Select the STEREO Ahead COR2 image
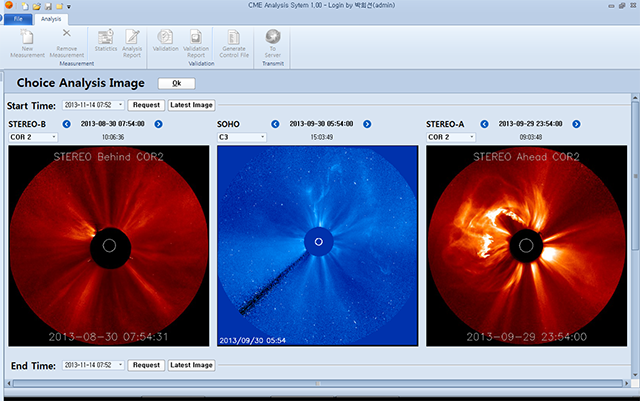The image size is (640, 401). (527, 246)
